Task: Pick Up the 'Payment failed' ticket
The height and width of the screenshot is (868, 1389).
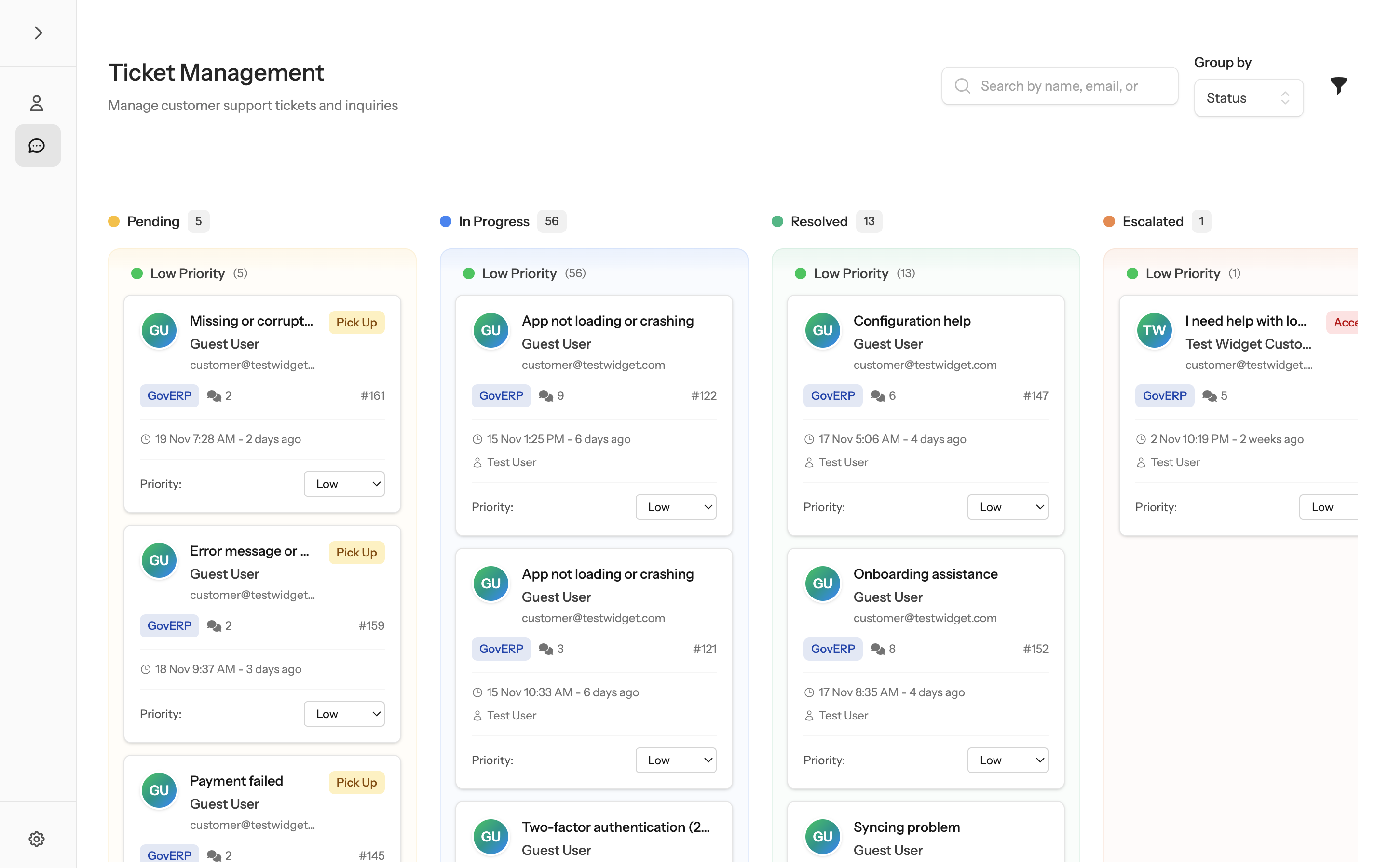Action: tap(356, 782)
